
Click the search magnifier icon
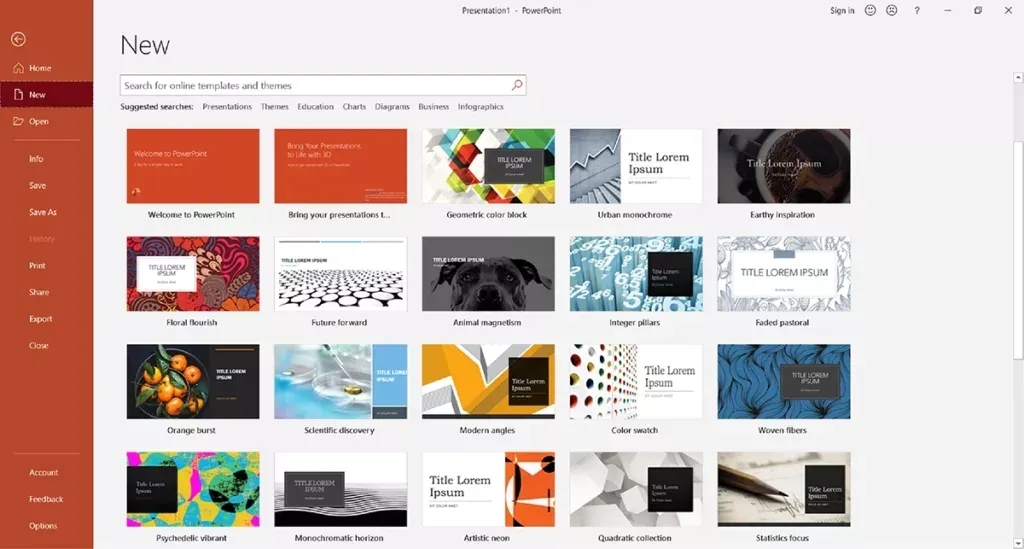[x=517, y=86]
